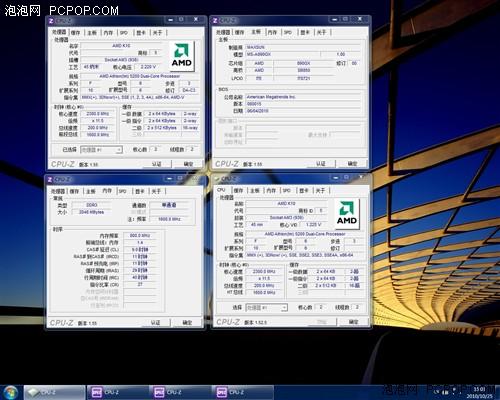Expand the processor selection combo box in the bottom-right window
500x400 pixels.
(x=266, y=307)
